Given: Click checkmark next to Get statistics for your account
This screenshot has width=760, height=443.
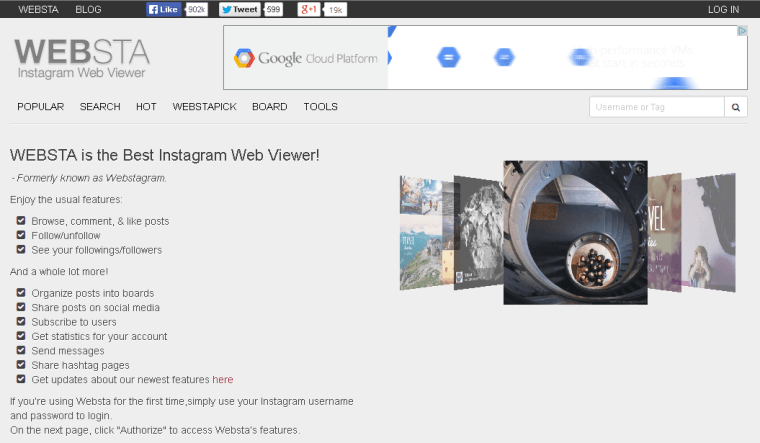Looking at the screenshot, I should click(x=21, y=336).
